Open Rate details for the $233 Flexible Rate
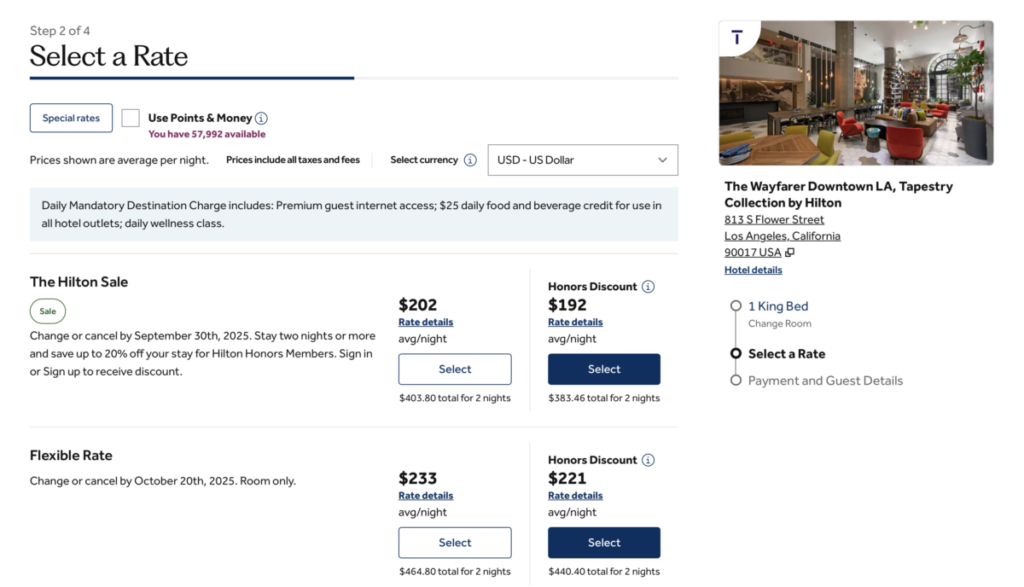Viewport: 1024px width, 587px height. [x=426, y=496]
